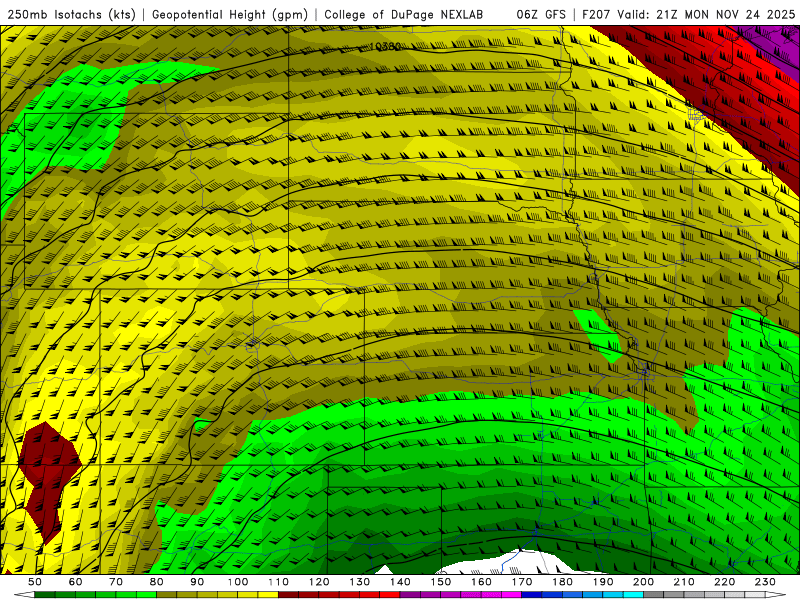Click the "250mb Isotachs (kts)" title text

coord(71,14)
